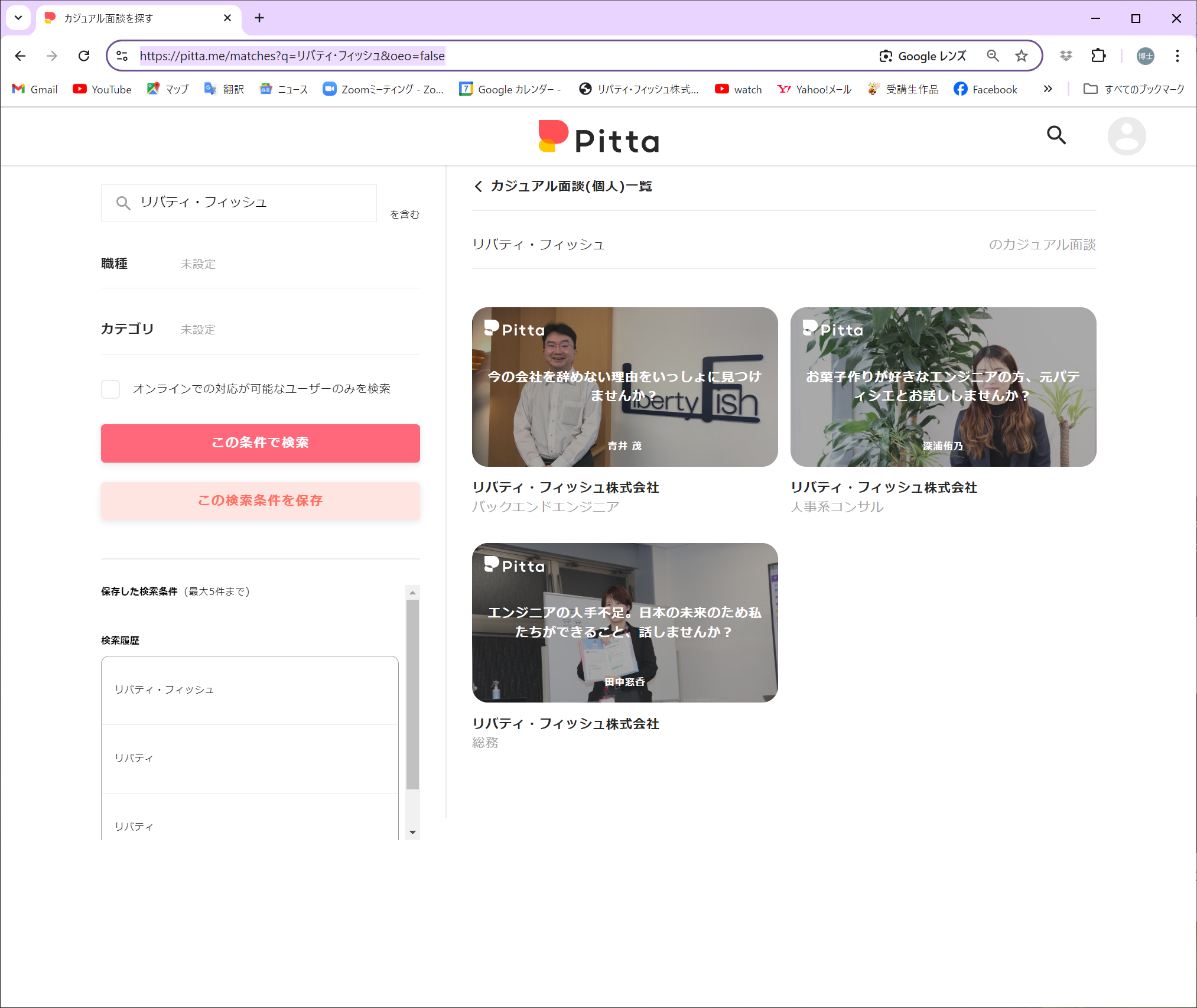Open company link above 総務
The image size is (1197, 1008).
point(565,724)
